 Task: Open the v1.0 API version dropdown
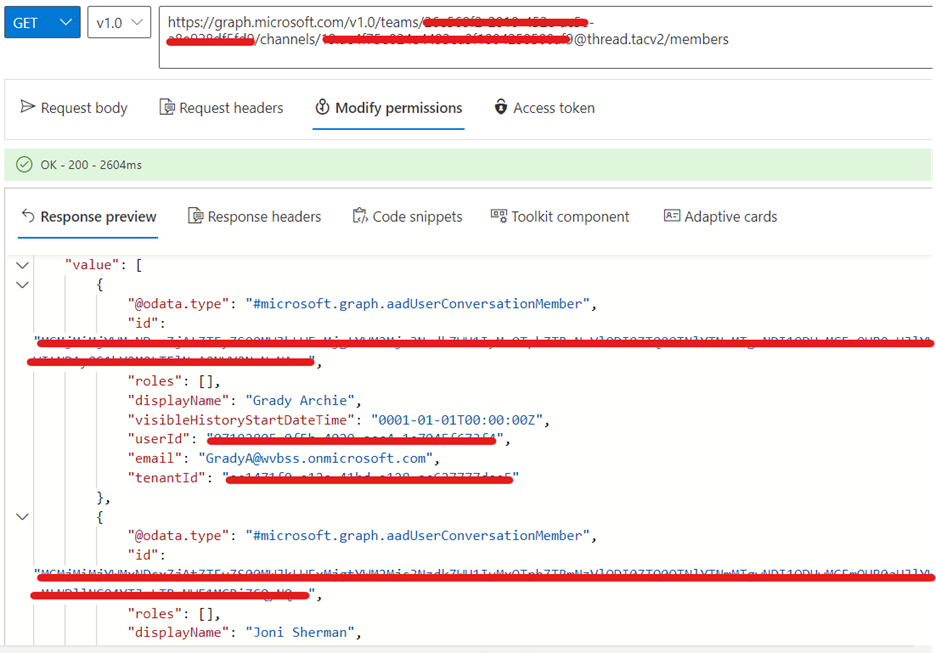click(x=117, y=21)
